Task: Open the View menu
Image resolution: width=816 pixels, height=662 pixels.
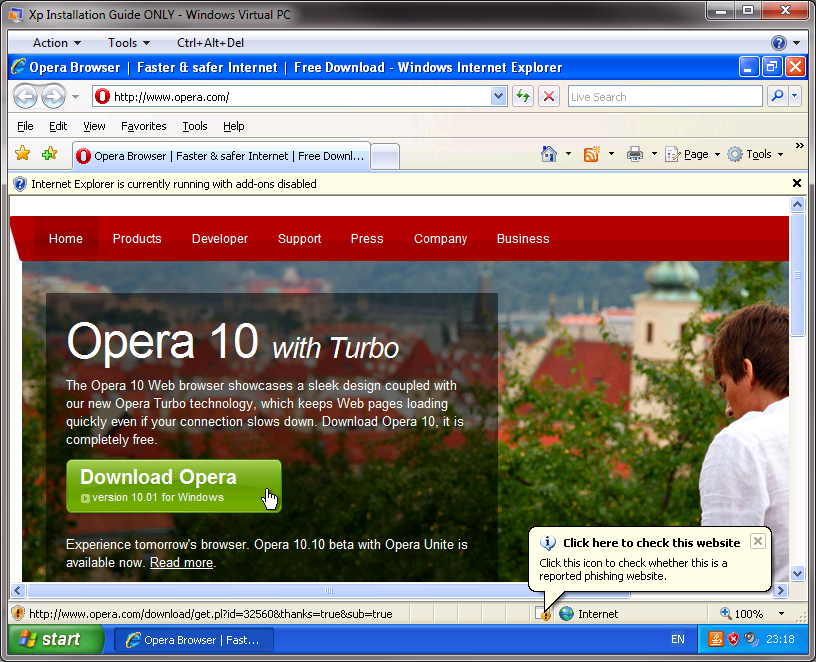Action: tap(94, 126)
